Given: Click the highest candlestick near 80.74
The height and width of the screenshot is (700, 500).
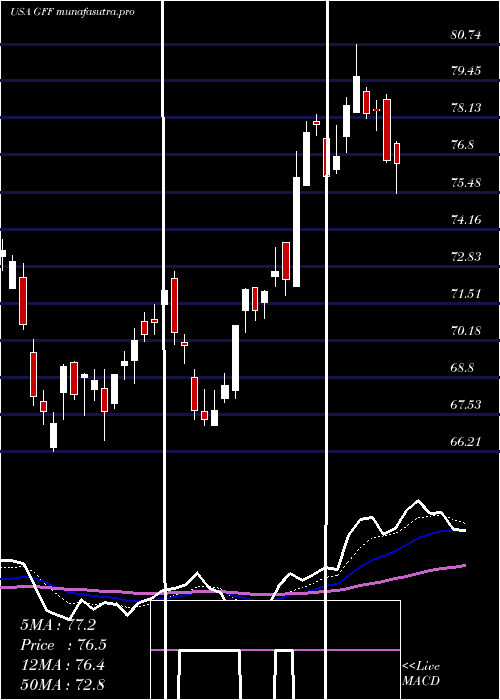Looking at the screenshot, I should (x=356, y=79).
